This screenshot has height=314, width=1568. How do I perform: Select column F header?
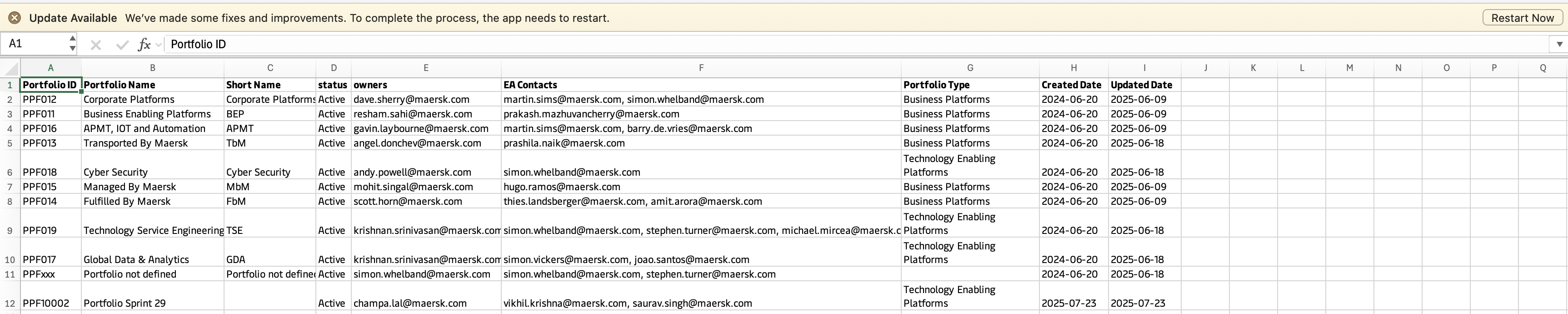[701, 68]
